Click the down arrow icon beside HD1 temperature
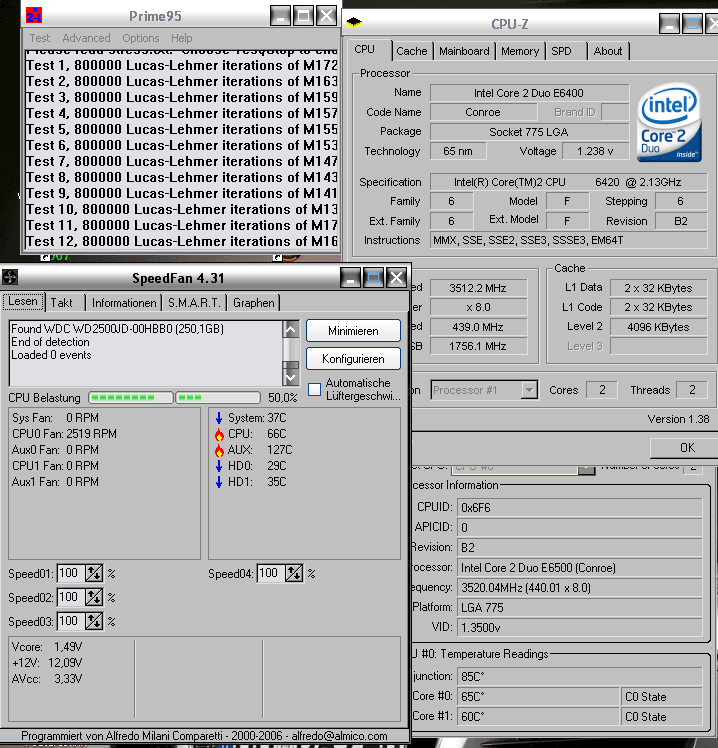 coord(219,482)
